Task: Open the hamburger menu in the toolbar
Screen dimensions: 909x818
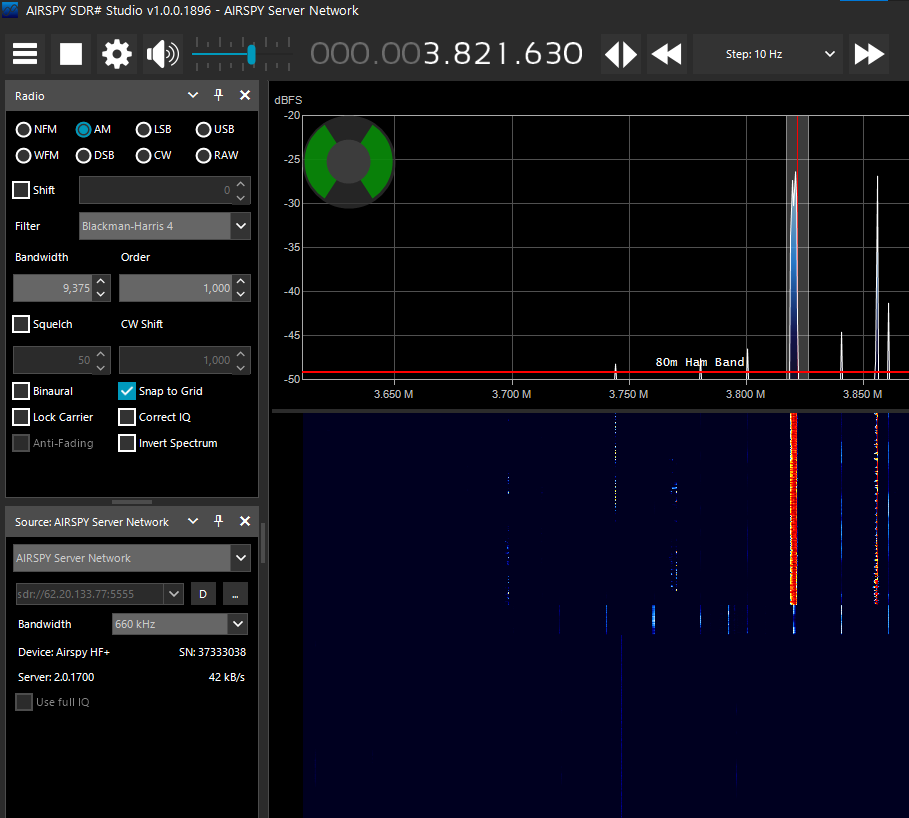Action: tap(24, 53)
